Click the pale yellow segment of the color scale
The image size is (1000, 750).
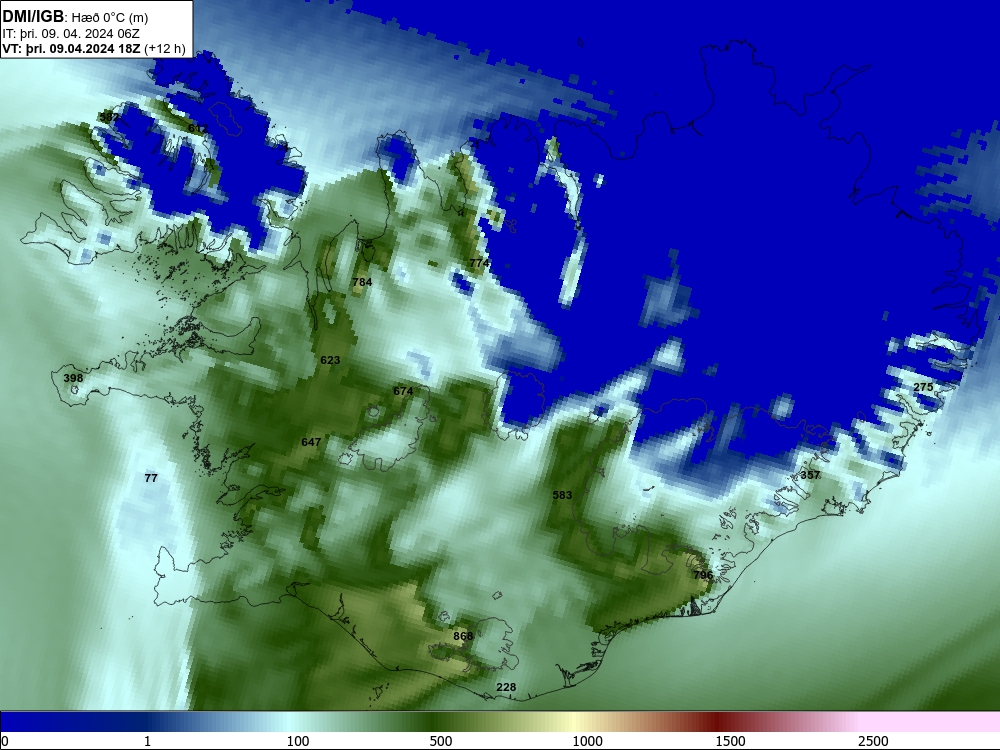[x=574, y=721]
